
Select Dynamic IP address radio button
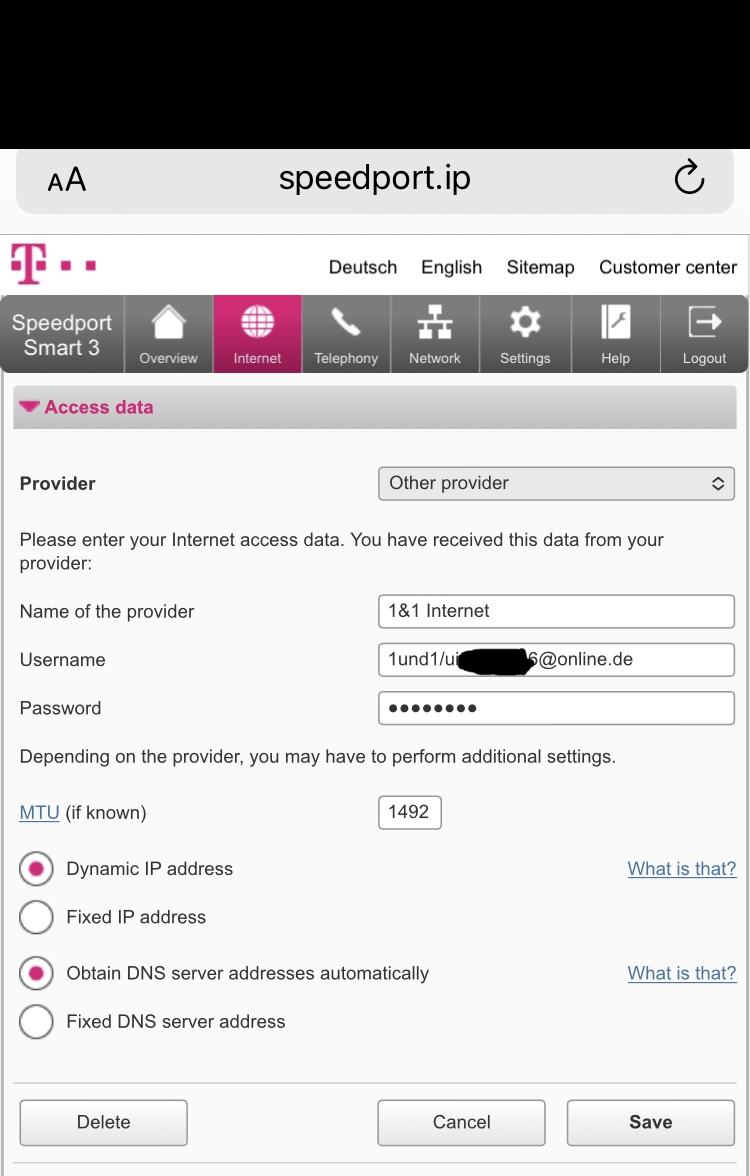36,869
